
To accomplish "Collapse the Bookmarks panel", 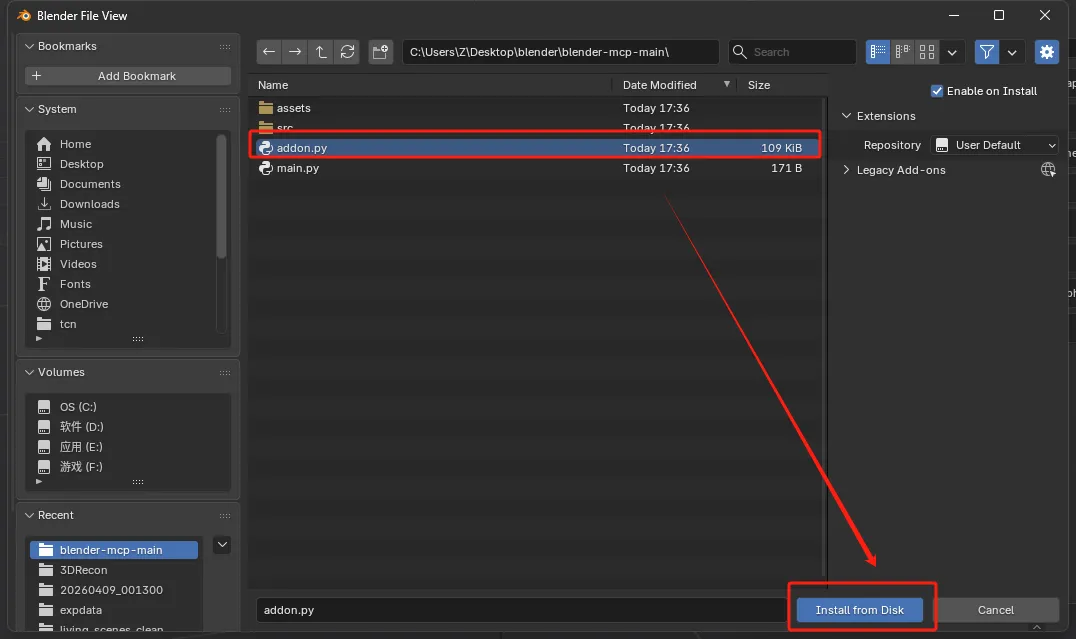I will [x=29, y=46].
